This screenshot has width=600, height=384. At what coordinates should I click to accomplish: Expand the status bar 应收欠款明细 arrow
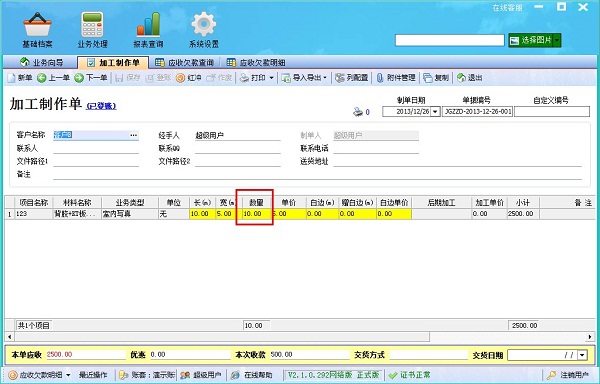pyautogui.click(x=68, y=375)
